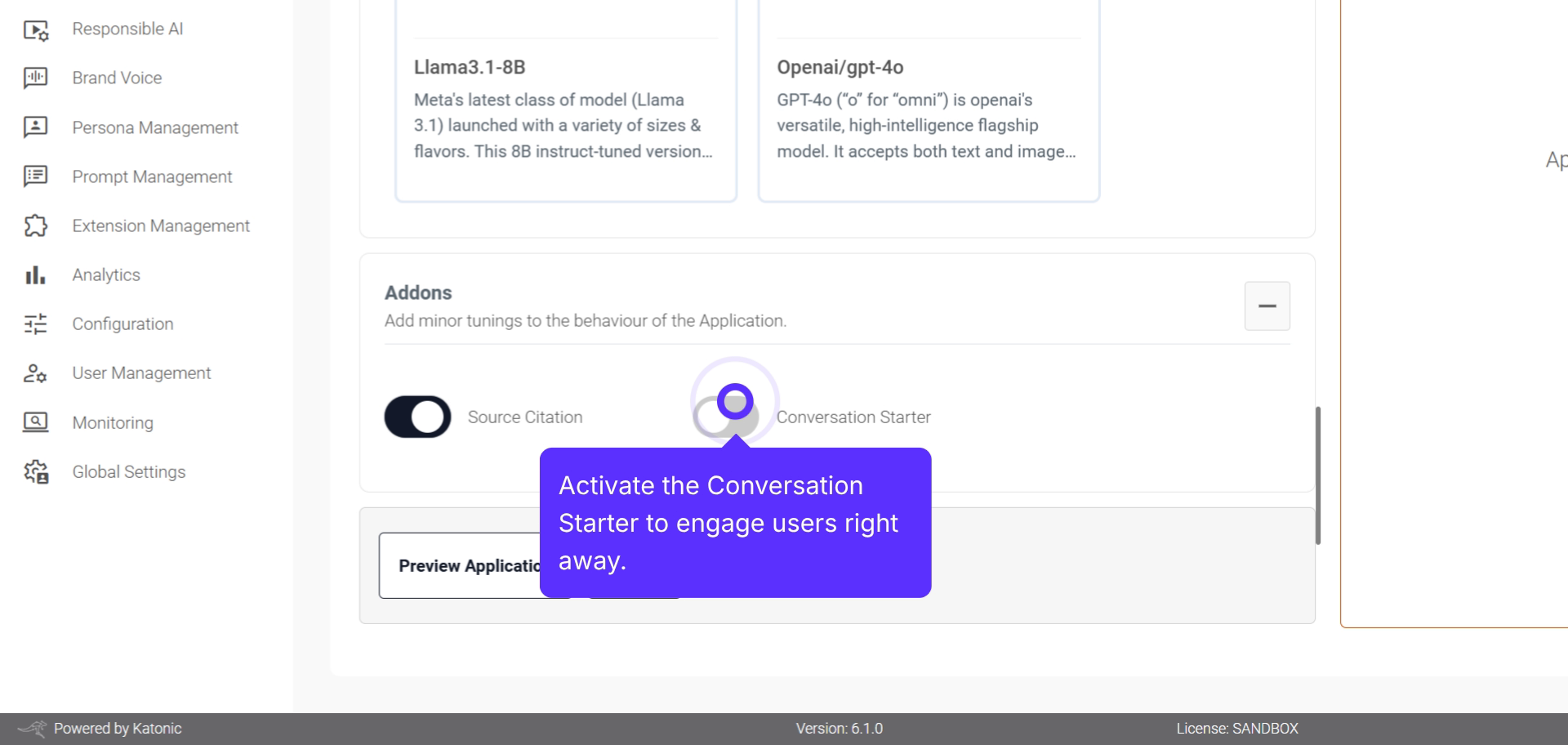Collapse the Addons section

coord(1267,306)
